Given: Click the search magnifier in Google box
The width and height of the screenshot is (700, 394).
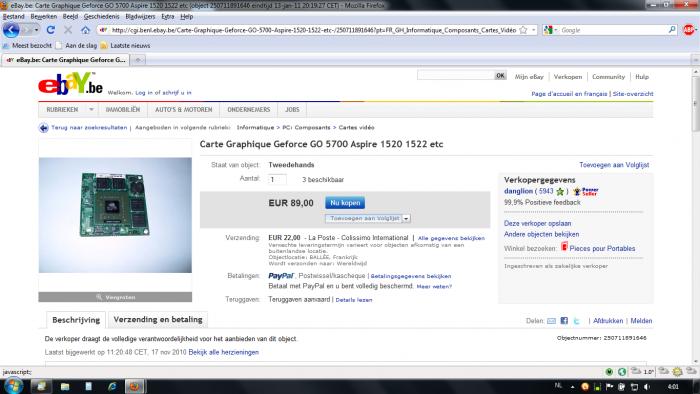Looking at the screenshot, I should click(672, 30).
